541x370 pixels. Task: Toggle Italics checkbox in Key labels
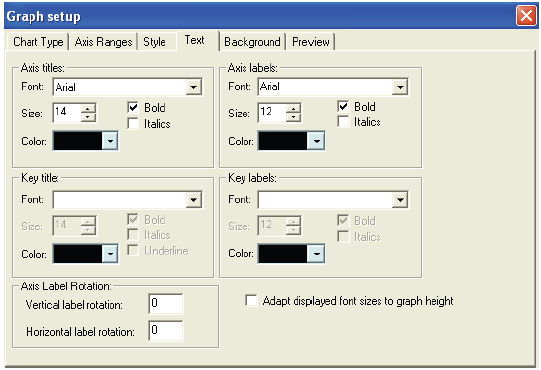tap(343, 237)
